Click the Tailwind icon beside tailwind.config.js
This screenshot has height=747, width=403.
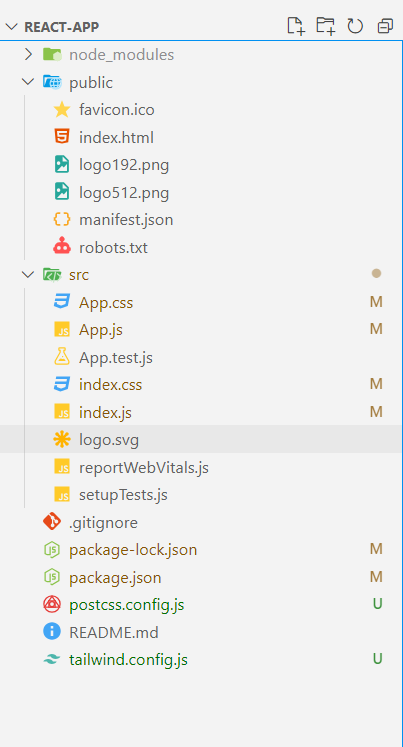(52, 660)
